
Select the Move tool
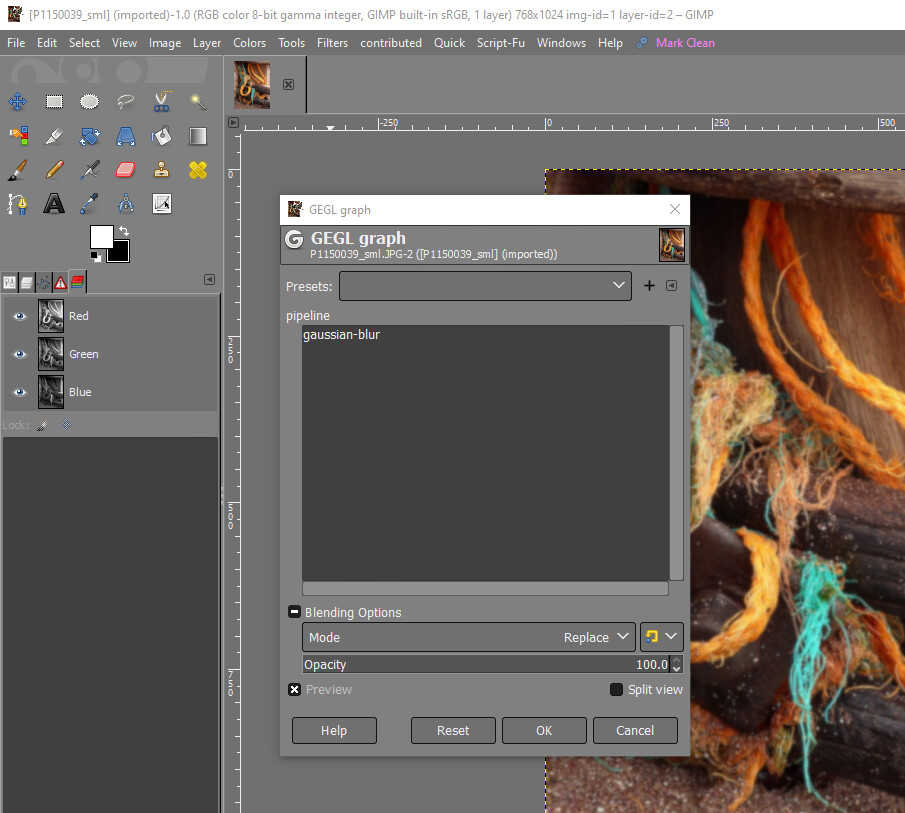pos(18,101)
